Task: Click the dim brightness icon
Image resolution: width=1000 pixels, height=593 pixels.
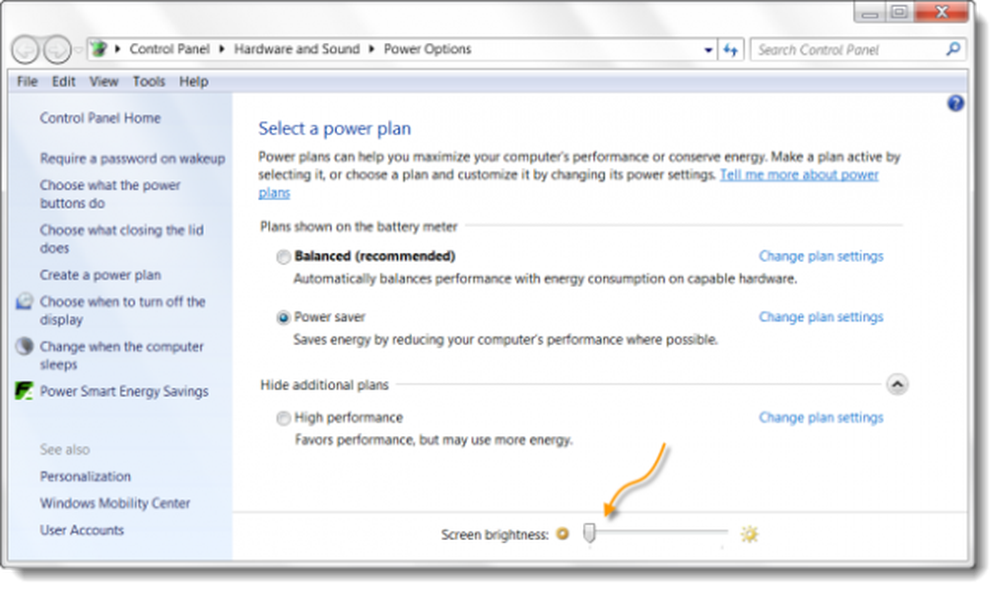Action: (562, 534)
